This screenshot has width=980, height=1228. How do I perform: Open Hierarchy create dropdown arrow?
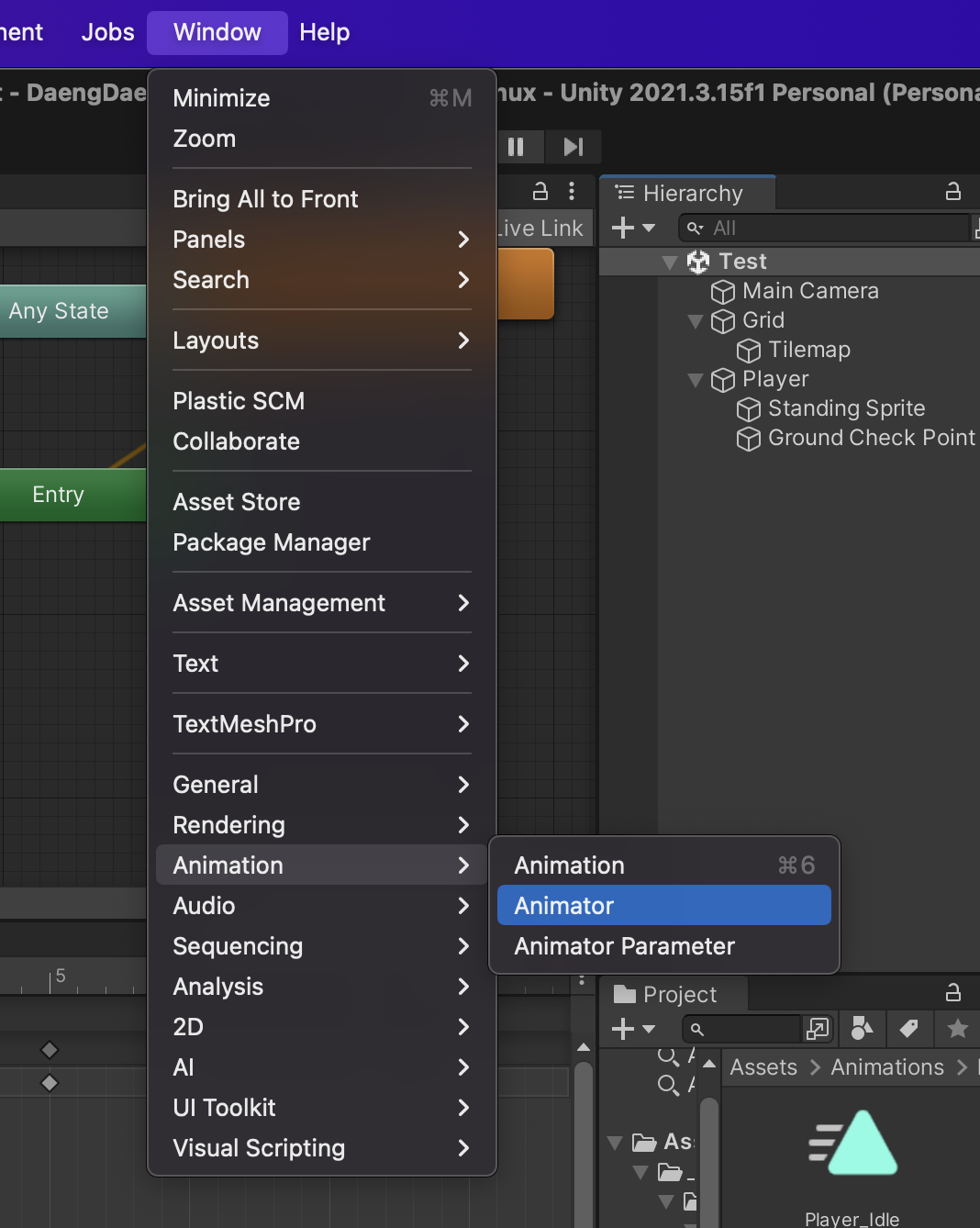649,228
